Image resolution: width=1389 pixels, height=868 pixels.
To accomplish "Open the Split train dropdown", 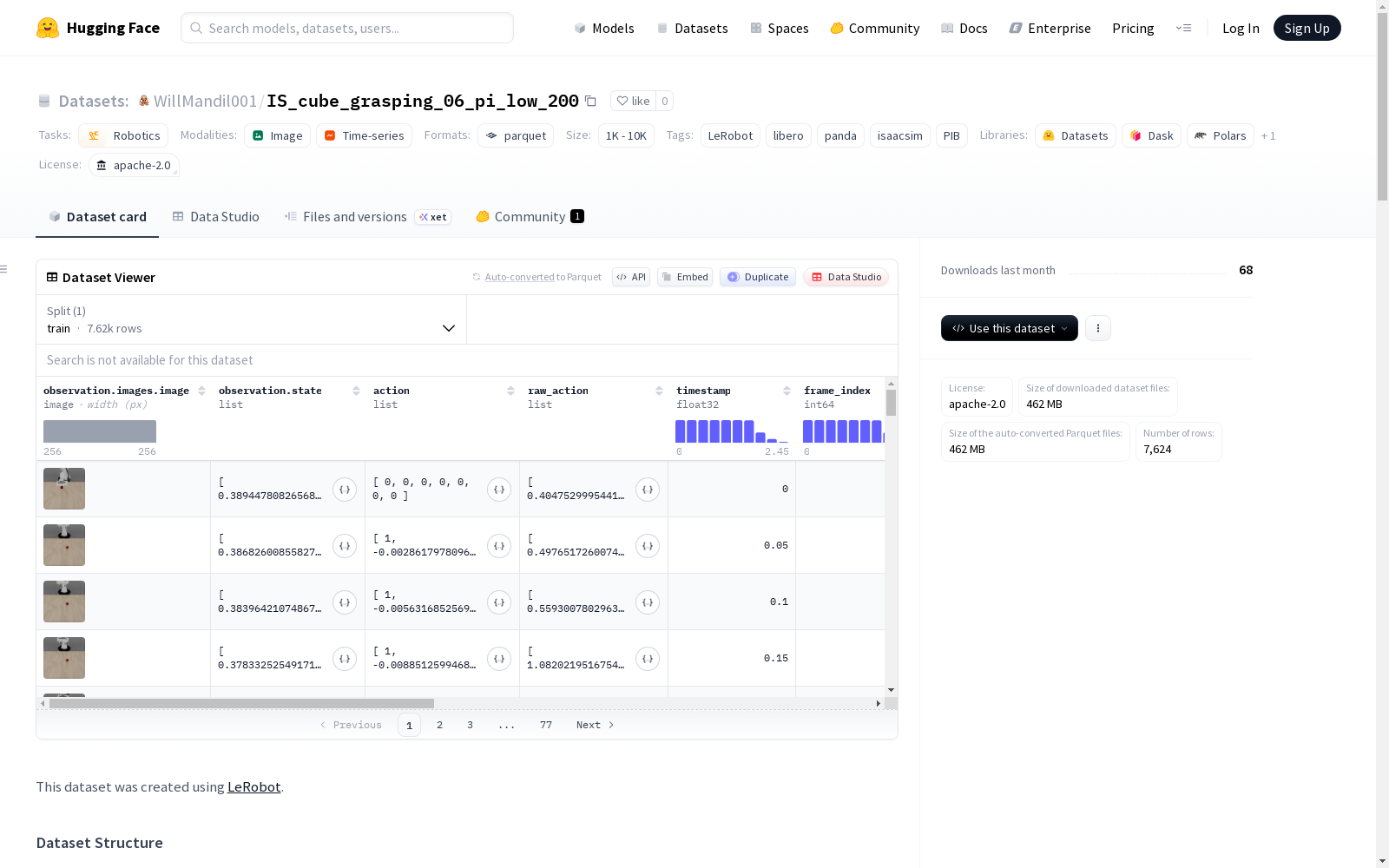I will pos(251,319).
